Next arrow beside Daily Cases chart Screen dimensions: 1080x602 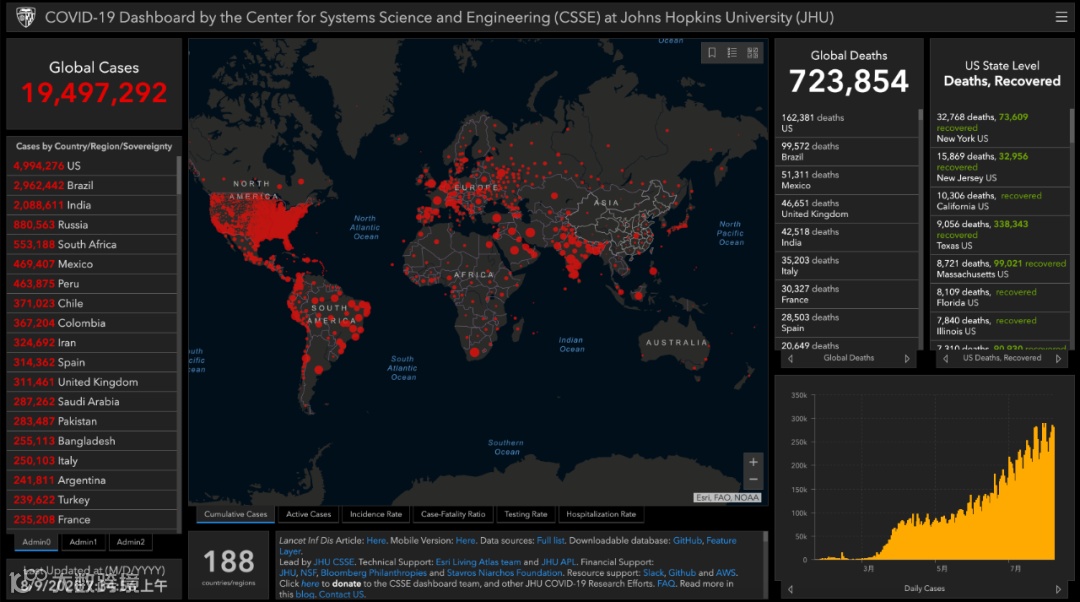(1059, 589)
